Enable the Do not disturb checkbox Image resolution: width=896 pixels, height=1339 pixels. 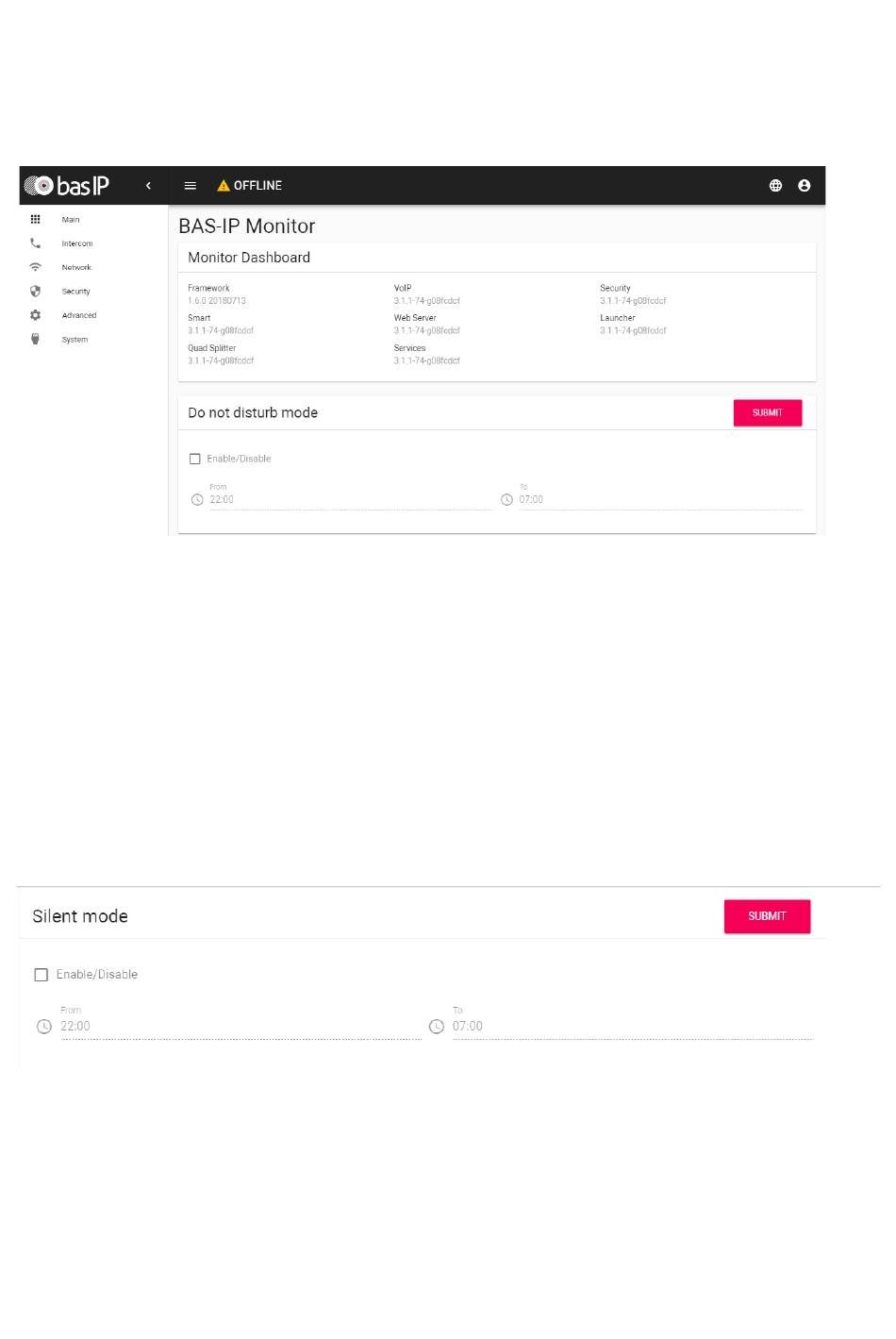(x=195, y=460)
